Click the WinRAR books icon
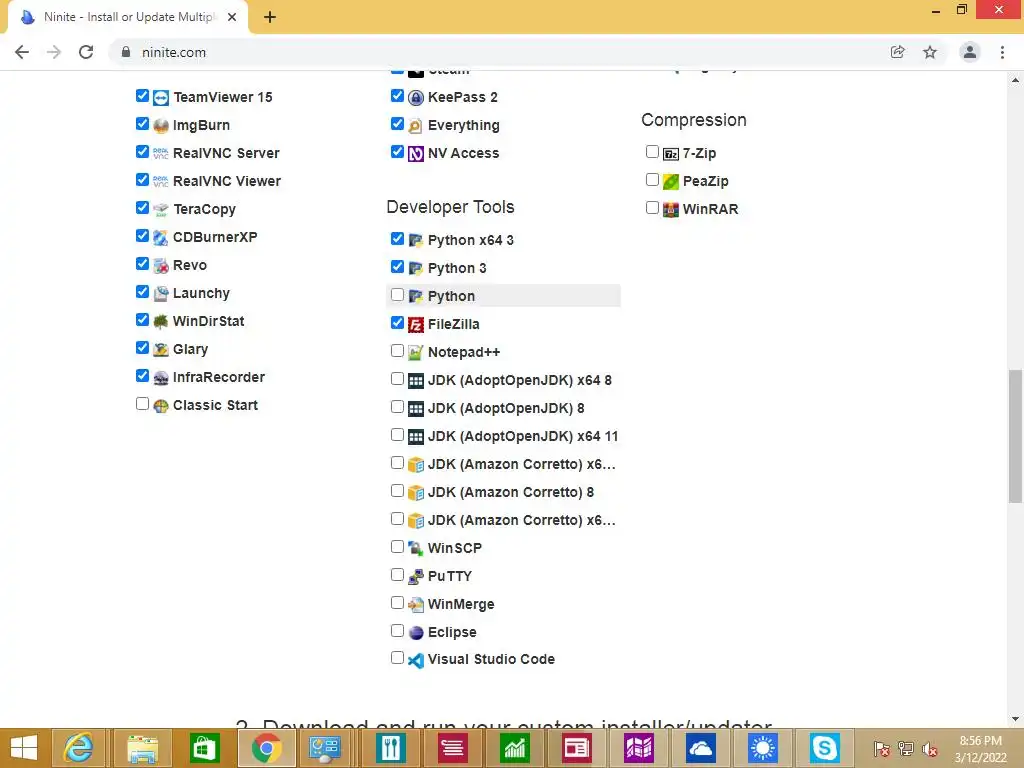 (x=671, y=210)
